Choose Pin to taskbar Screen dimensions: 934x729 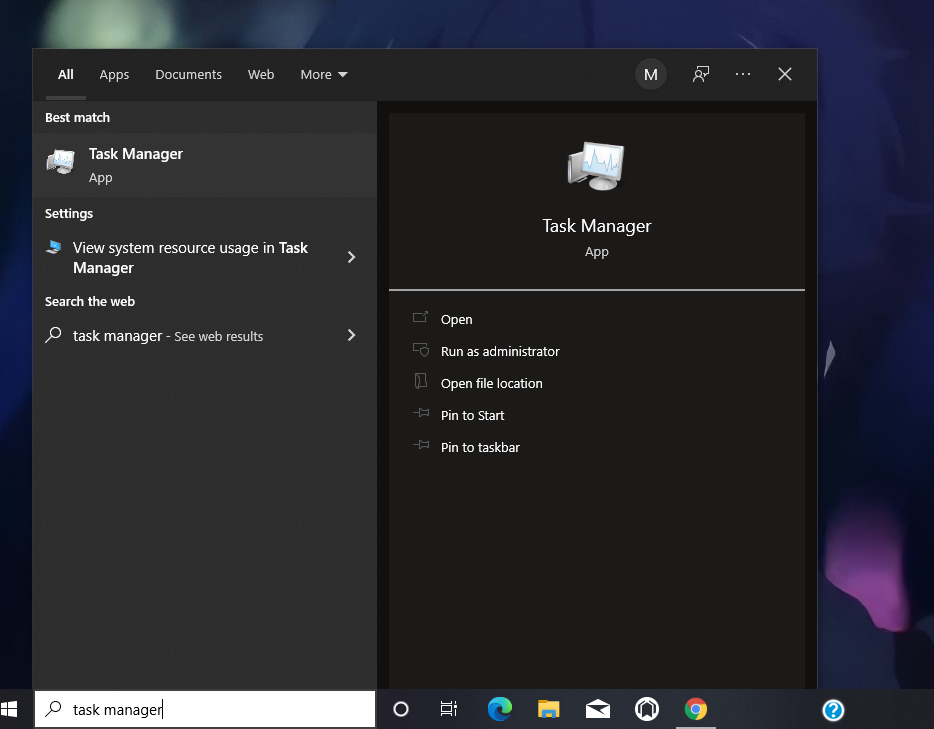[480, 447]
